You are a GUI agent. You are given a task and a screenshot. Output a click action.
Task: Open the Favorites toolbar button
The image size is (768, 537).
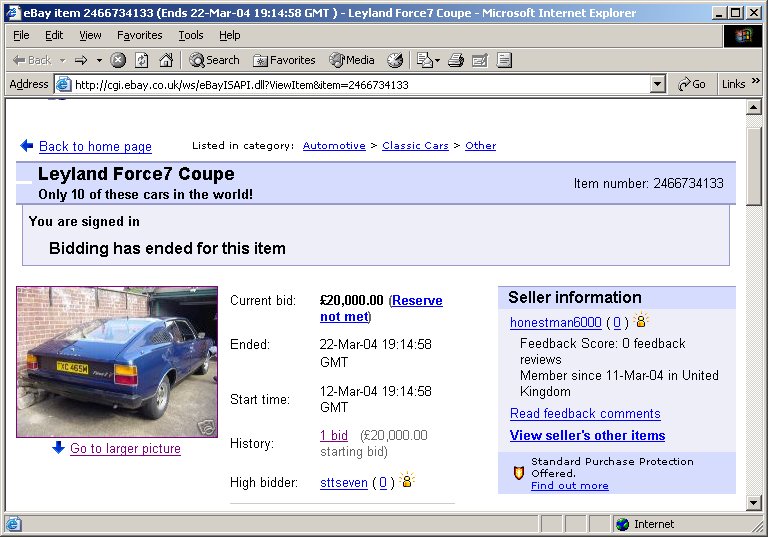tap(284, 60)
